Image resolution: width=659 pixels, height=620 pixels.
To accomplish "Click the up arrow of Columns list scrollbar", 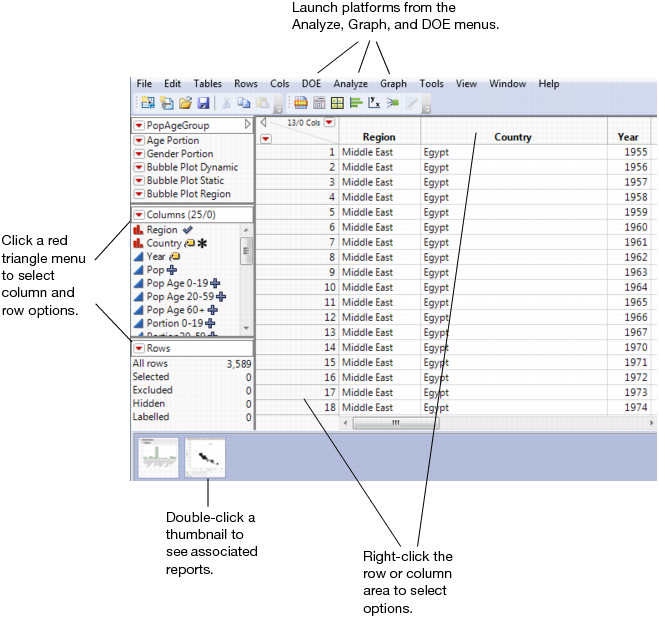I will click(246, 230).
